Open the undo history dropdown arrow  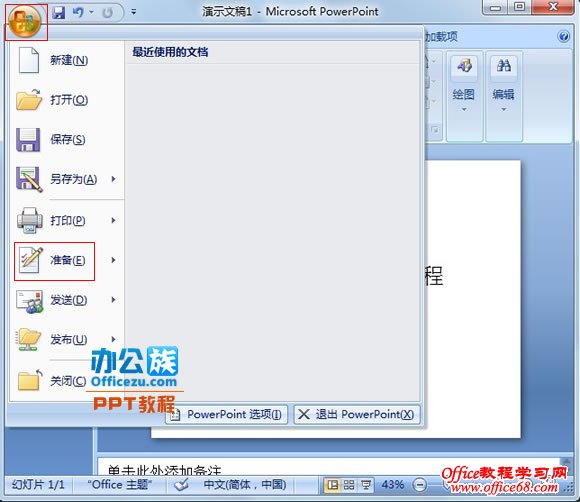tap(91, 13)
